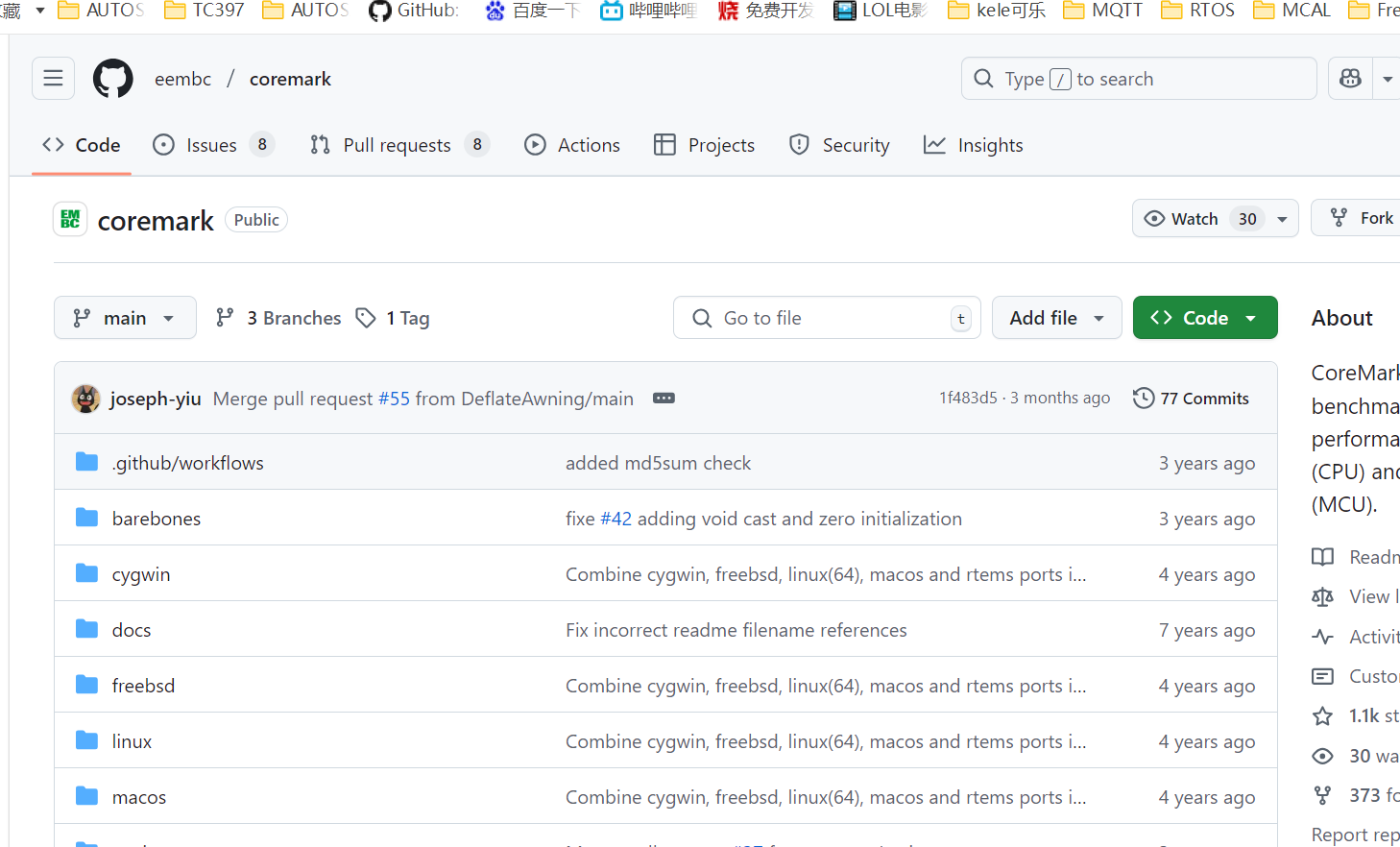Open the hamburger navigation menu
The image size is (1400, 847).
click(x=53, y=79)
